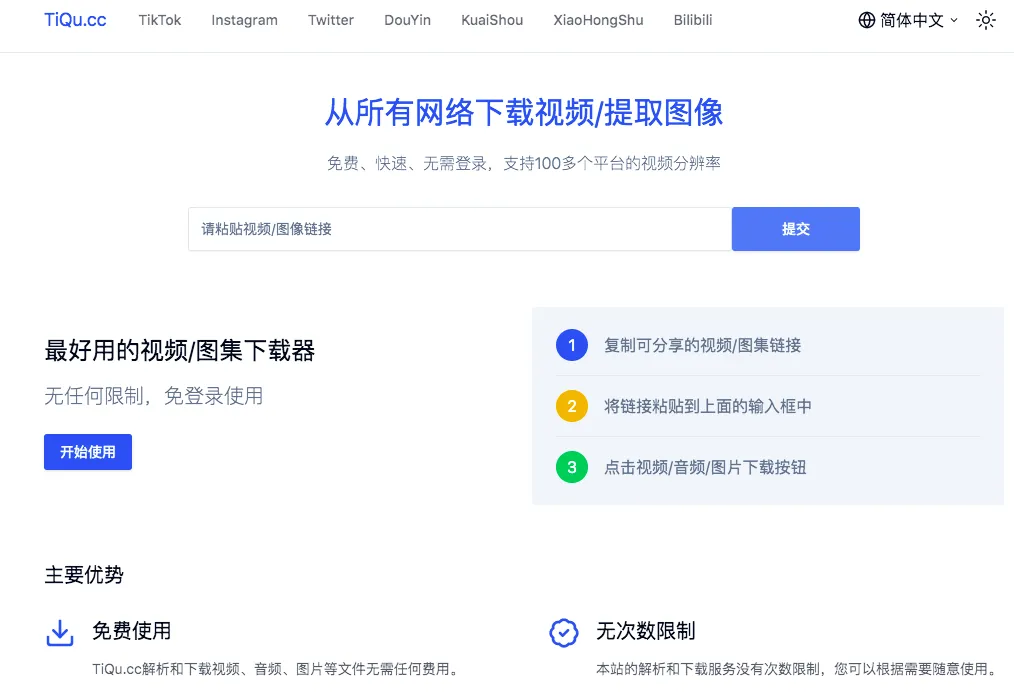Screen dimensions: 1014x698
Task: Click the 提交 submit button
Action: [795, 229]
